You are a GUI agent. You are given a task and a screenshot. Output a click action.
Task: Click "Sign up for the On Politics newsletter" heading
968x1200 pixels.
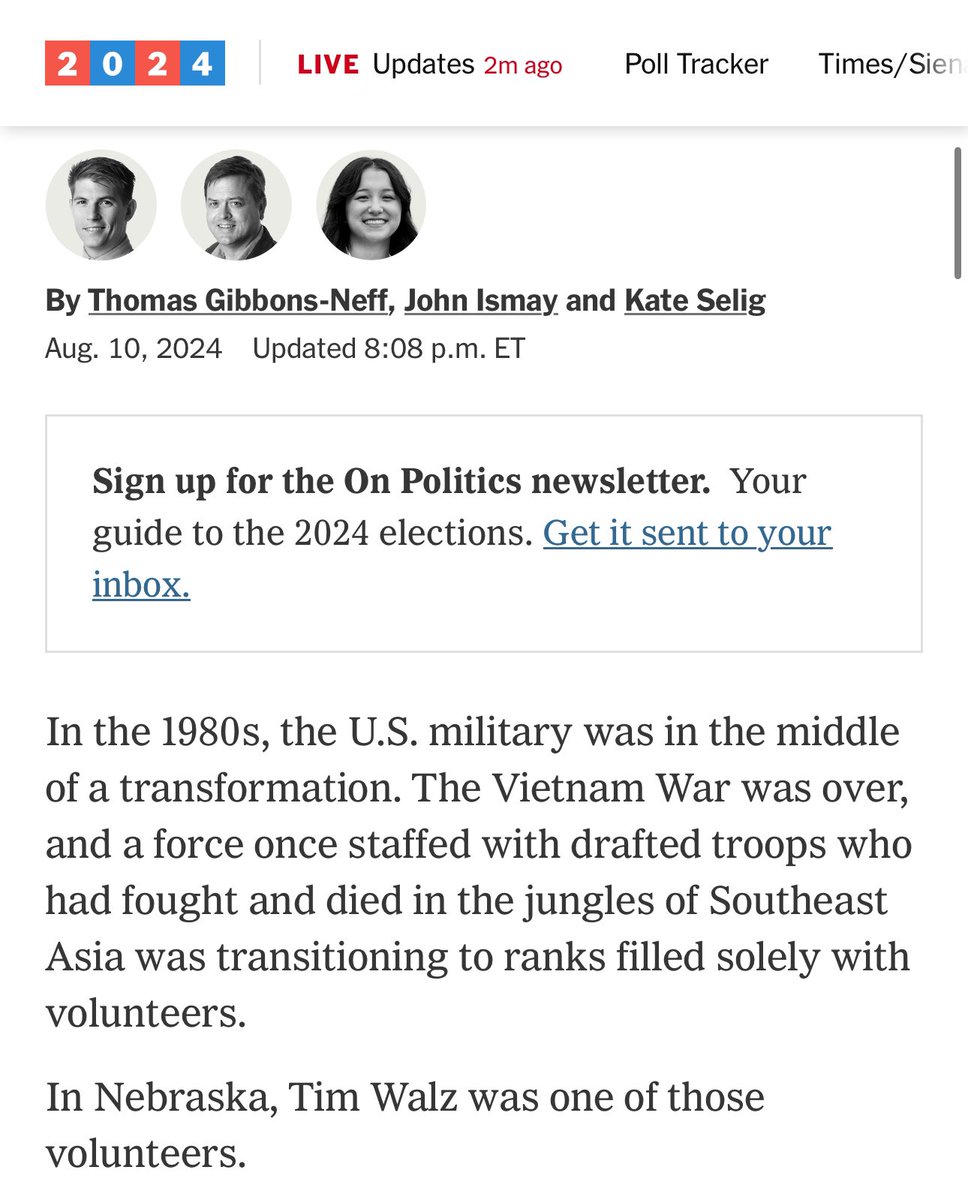click(401, 481)
